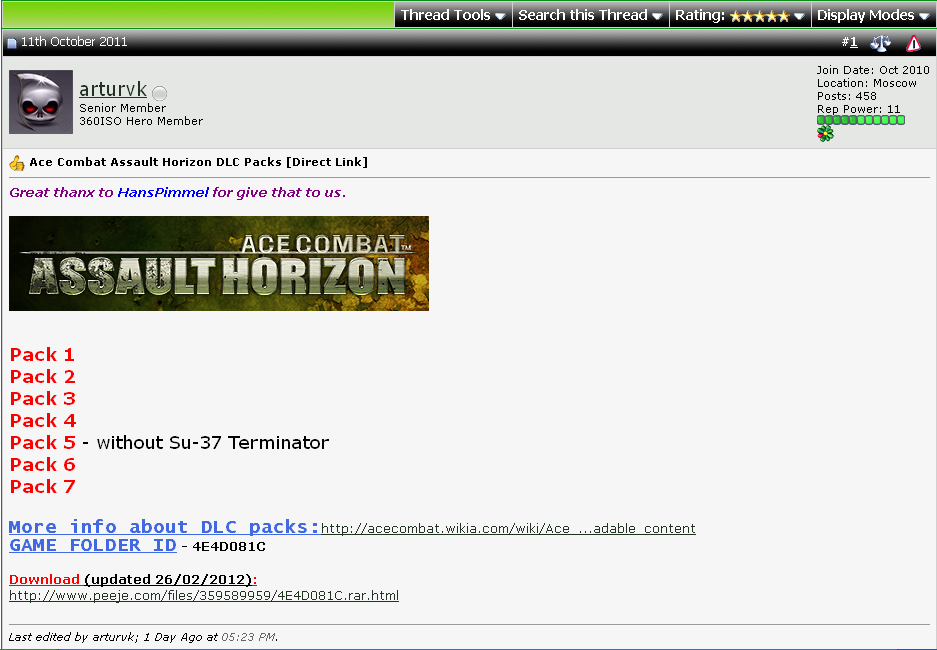Viewport: 937px width, 650px height.
Task: Click the thumbs up post icon
Action: click(17, 162)
